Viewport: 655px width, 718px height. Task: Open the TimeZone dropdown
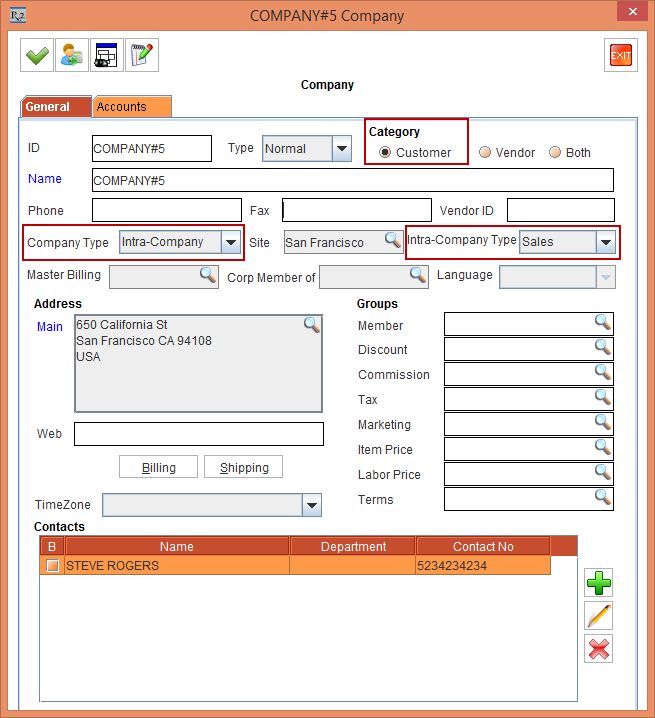coord(212,505)
